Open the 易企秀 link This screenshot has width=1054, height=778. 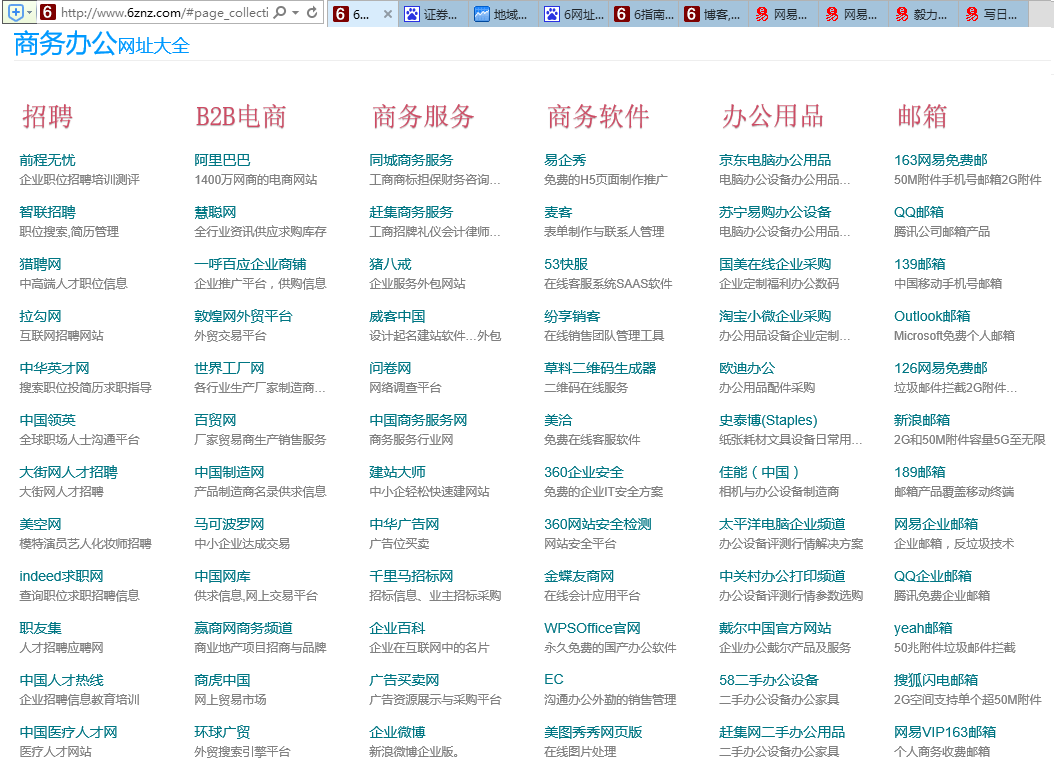[565, 160]
